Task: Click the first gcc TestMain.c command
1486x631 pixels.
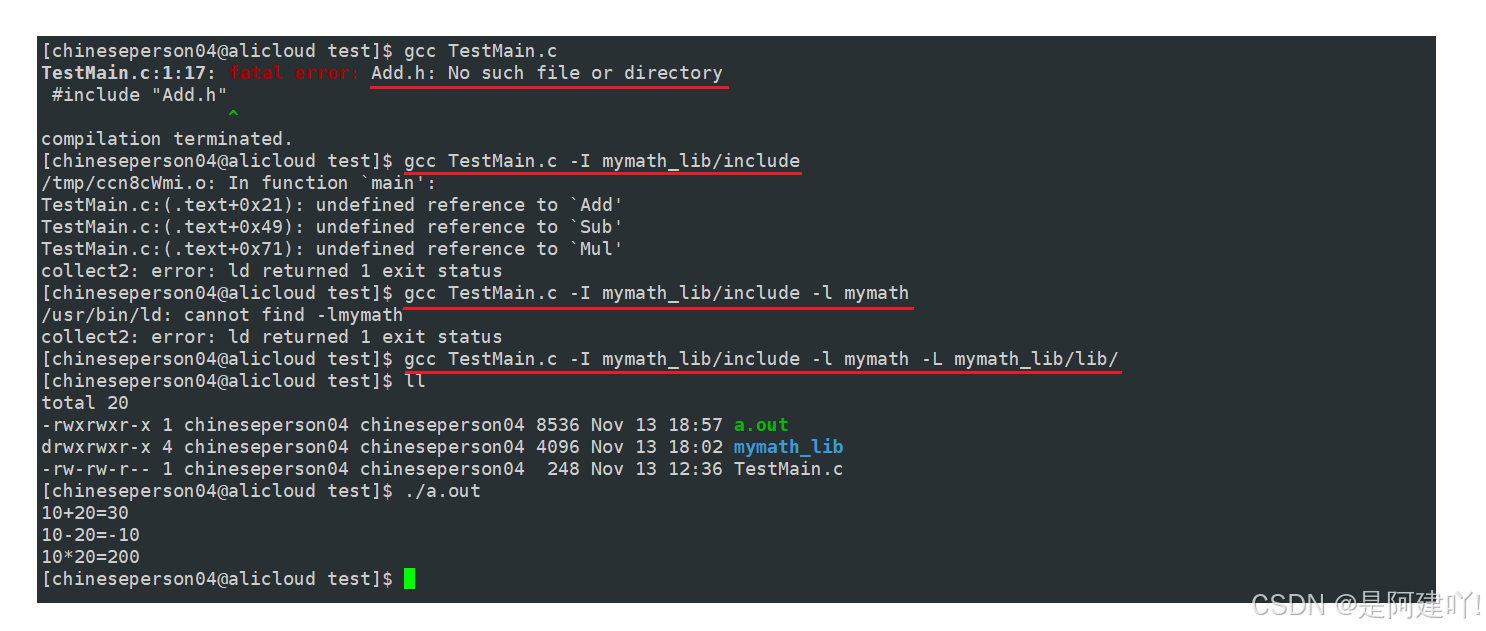Action: click(x=481, y=51)
